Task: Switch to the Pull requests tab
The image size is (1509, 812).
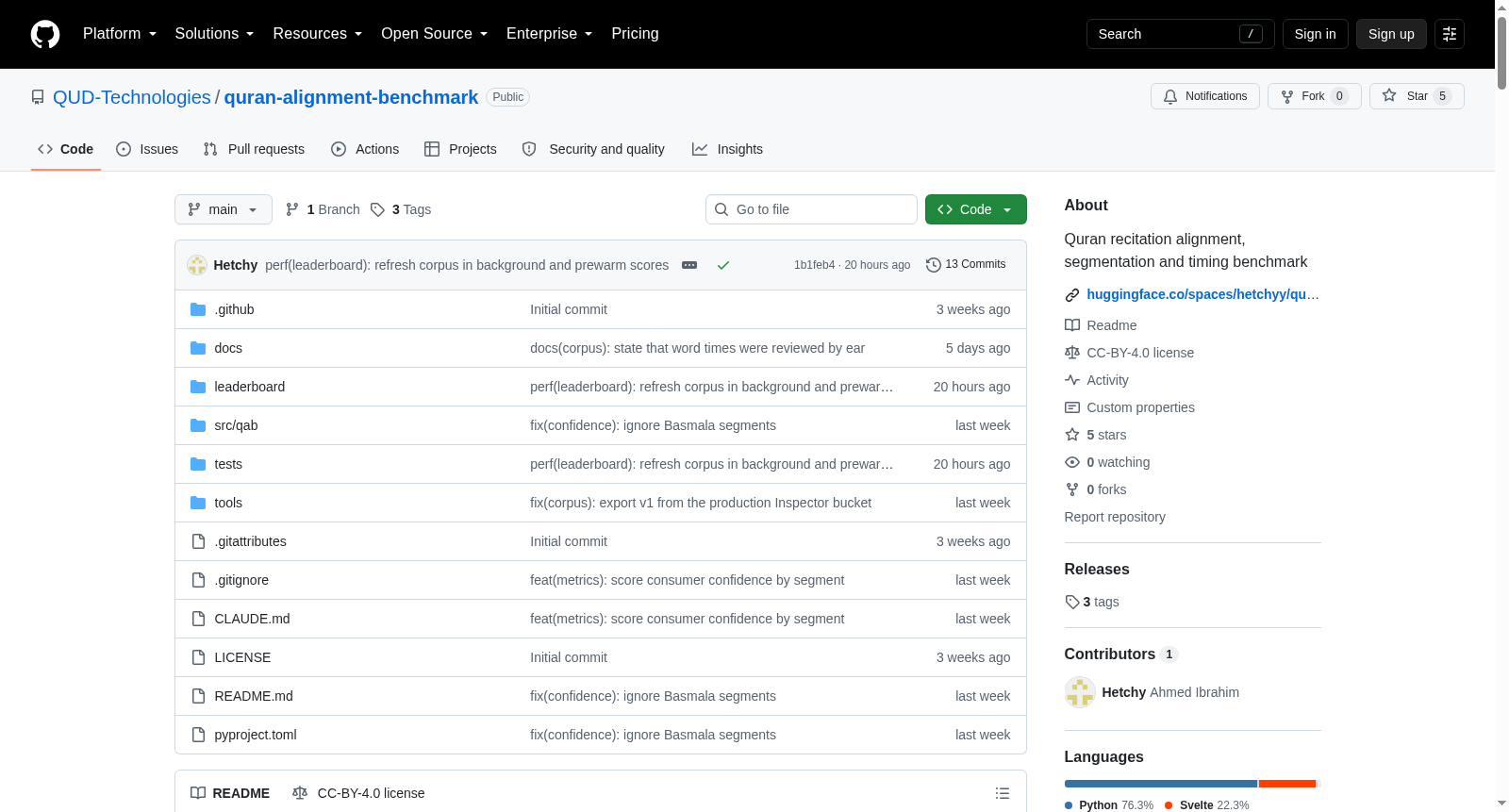Action: (254, 149)
